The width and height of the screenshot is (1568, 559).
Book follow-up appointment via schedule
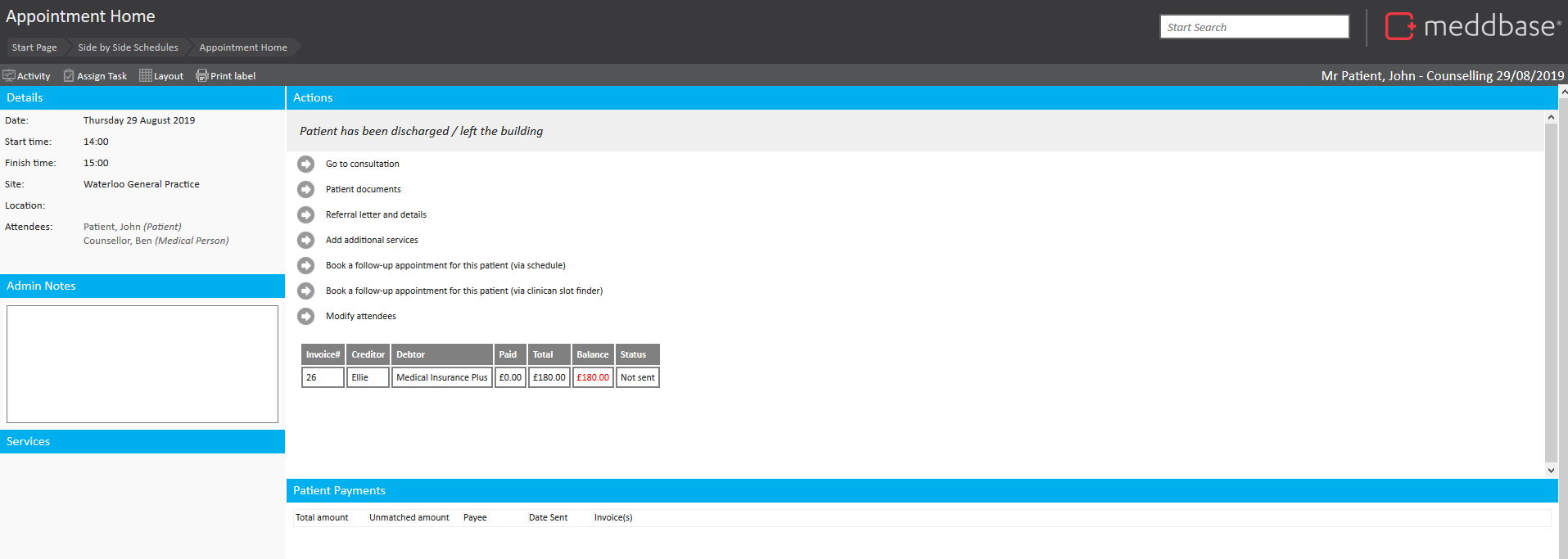pyautogui.click(x=445, y=266)
